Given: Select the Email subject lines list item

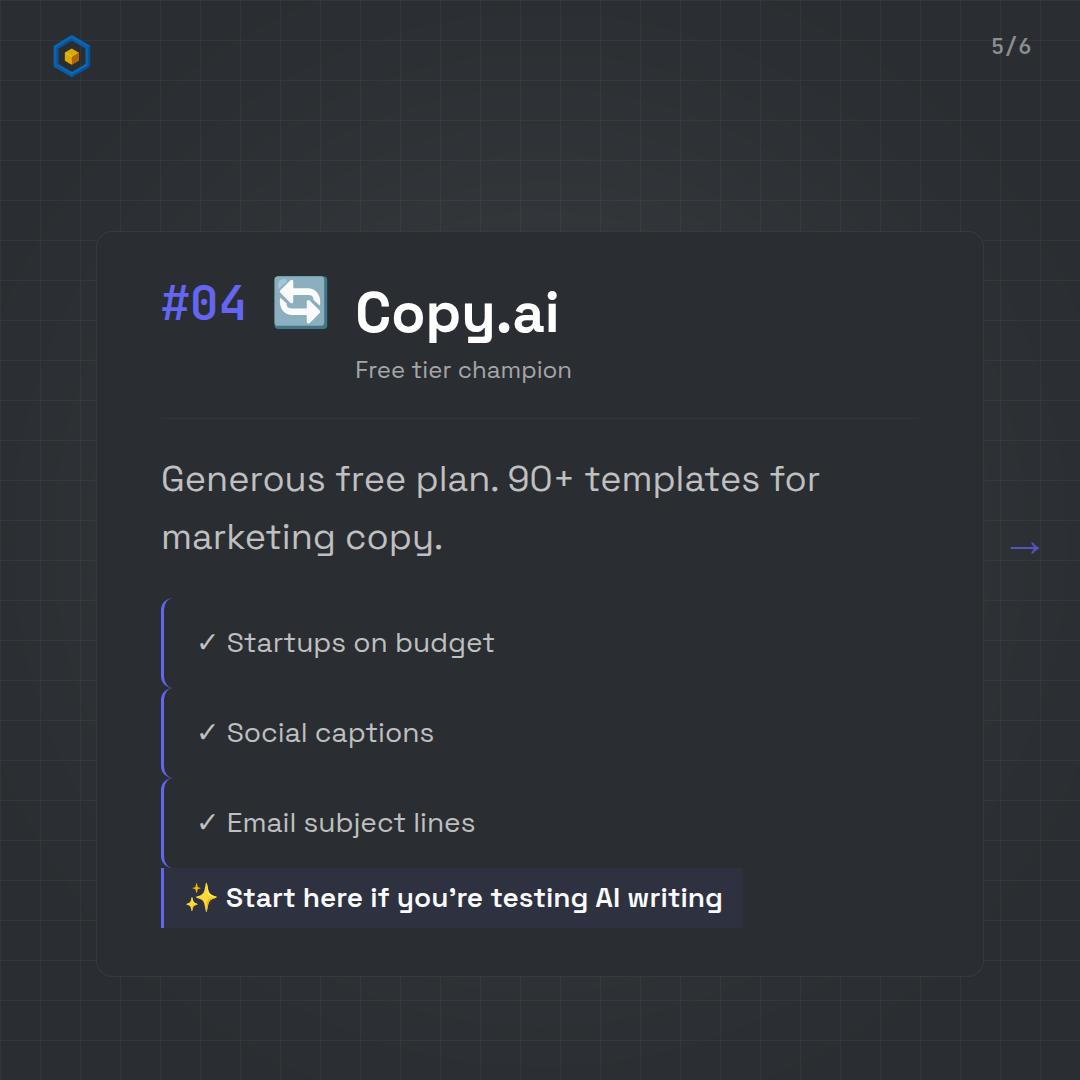Looking at the screenshot, I should pyautogui.click(x=350, y=823).
